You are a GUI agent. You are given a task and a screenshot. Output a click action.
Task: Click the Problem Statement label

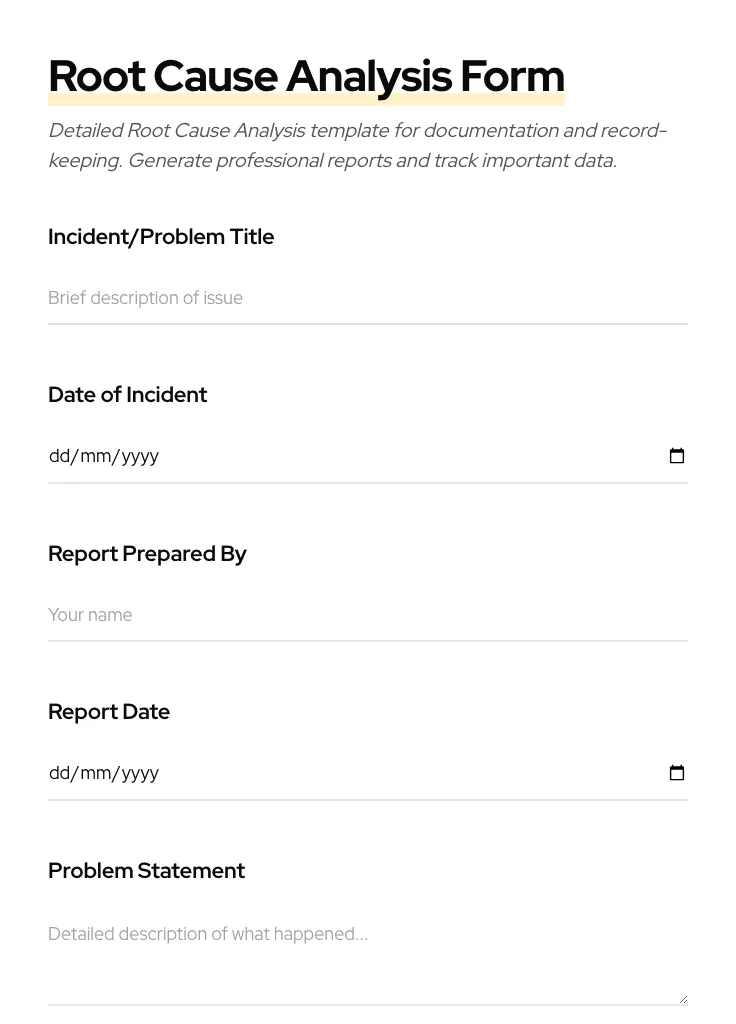(x=146, y=871)
